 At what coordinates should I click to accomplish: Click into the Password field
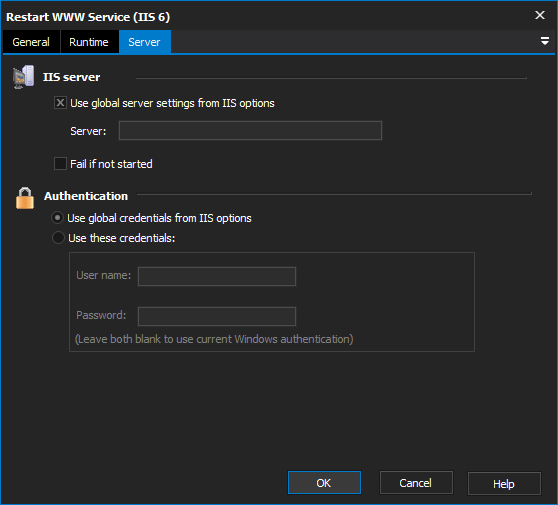point(217,316)
